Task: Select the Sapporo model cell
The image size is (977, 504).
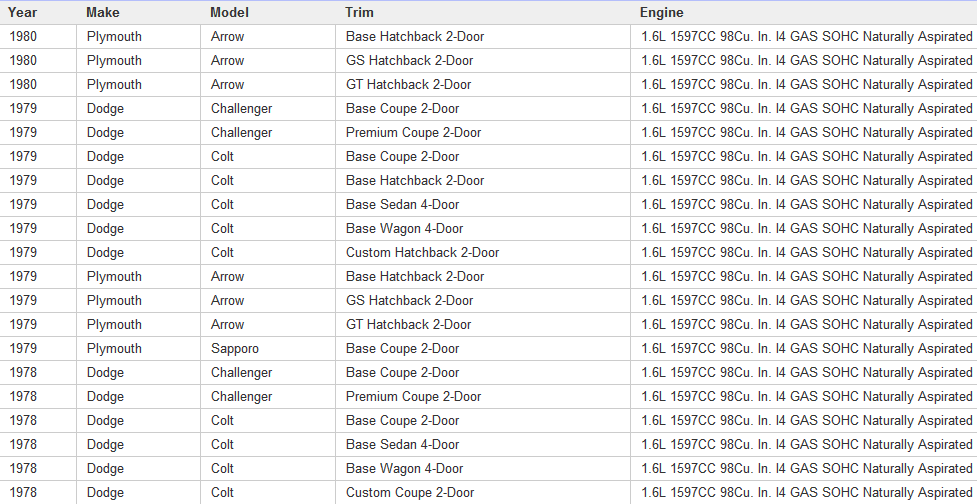Action: pyautogui.click(x=235, y=348)
